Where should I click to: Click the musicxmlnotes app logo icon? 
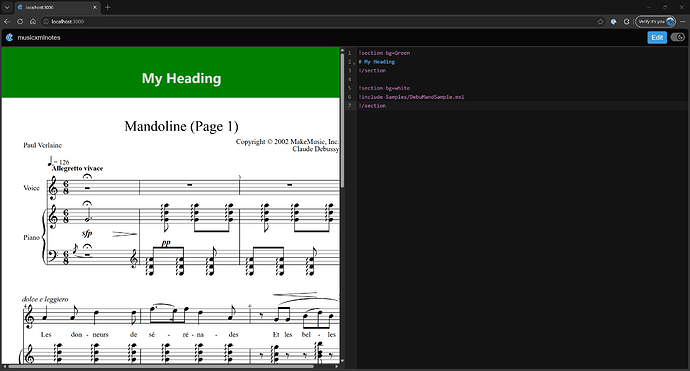[9, 37]
